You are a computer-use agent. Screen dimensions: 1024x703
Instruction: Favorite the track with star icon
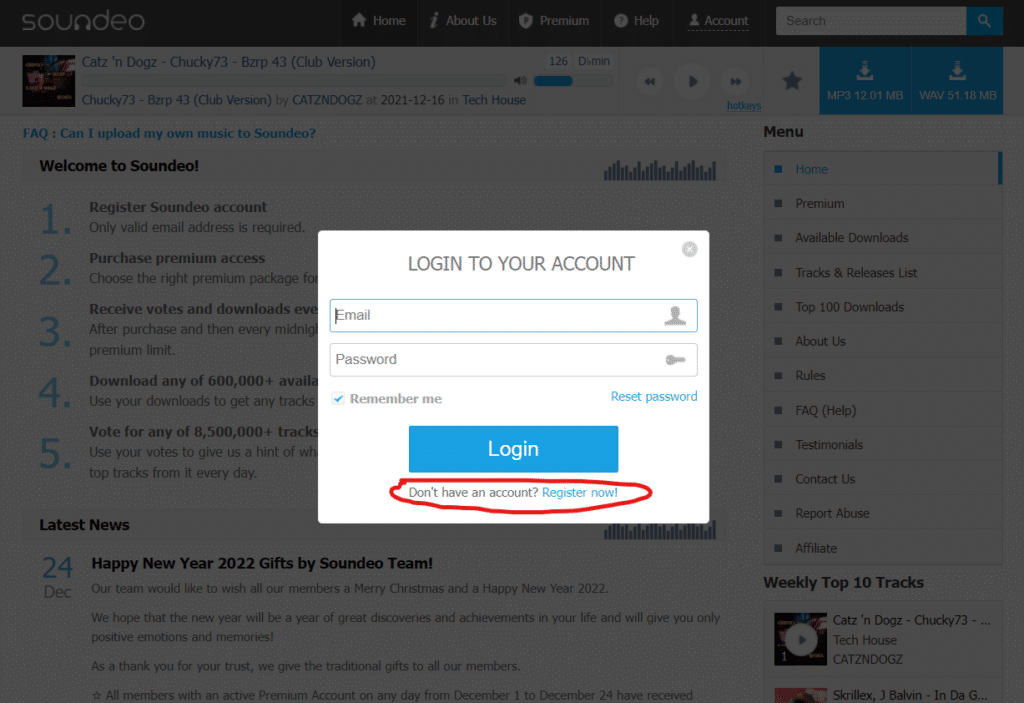pyautogui.click(x=792, y=81)
